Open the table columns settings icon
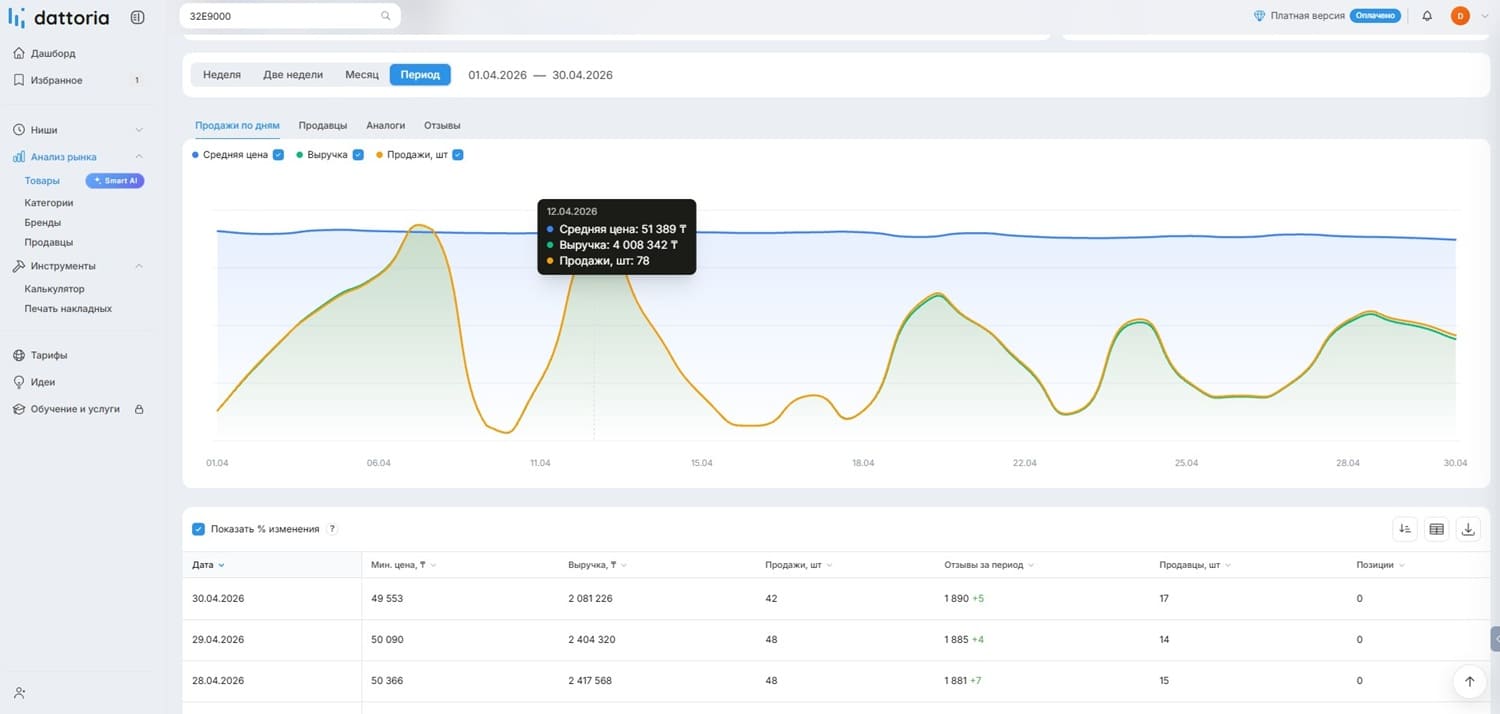1500x714 pixels. [1437, 529]
